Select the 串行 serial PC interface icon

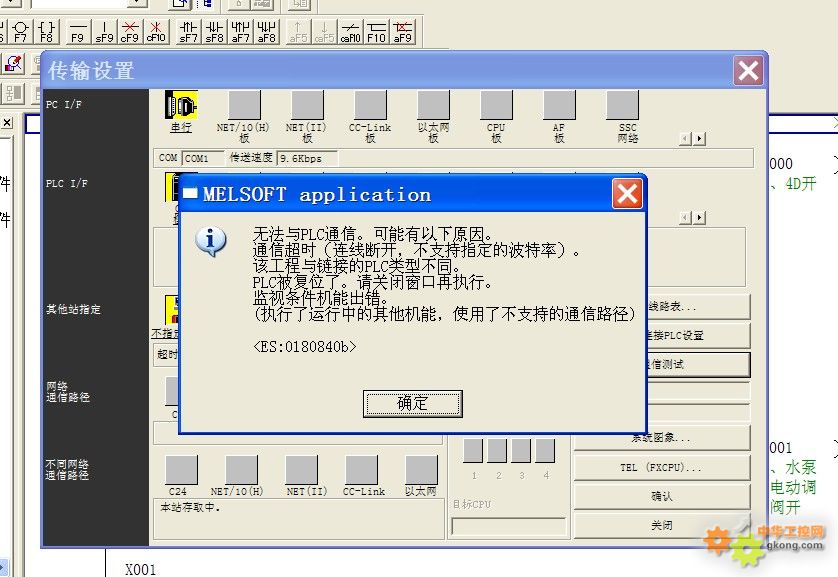181,105
